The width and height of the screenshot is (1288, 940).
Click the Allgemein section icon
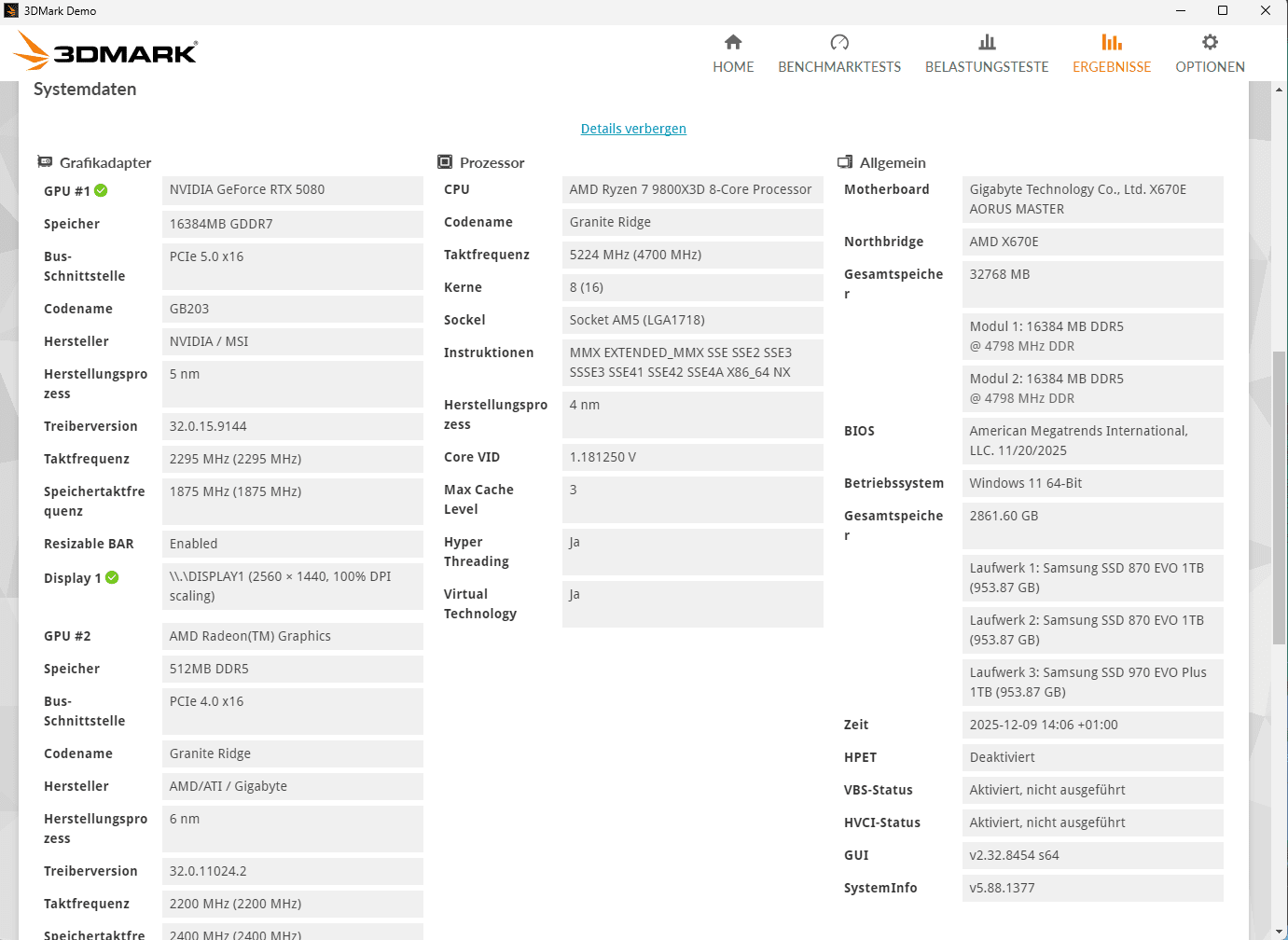[x=845, y=162]
